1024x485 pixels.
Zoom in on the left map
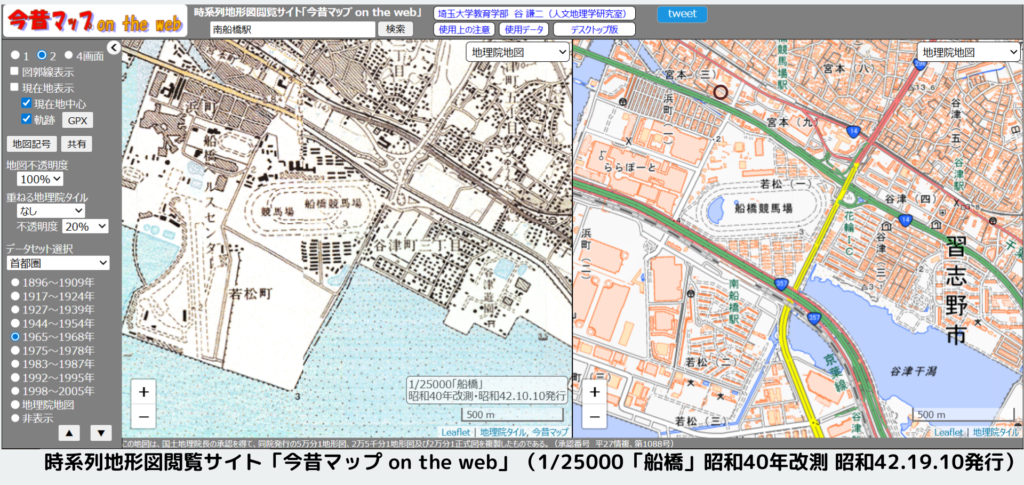(144, 392)
